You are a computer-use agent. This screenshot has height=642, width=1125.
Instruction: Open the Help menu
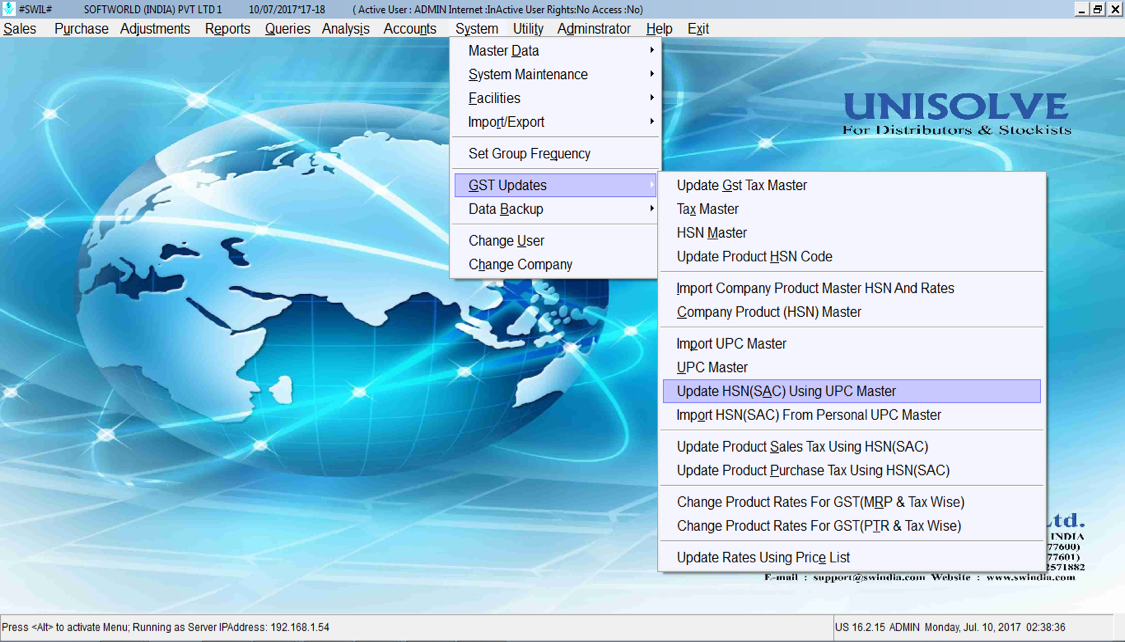click(659, 29)
